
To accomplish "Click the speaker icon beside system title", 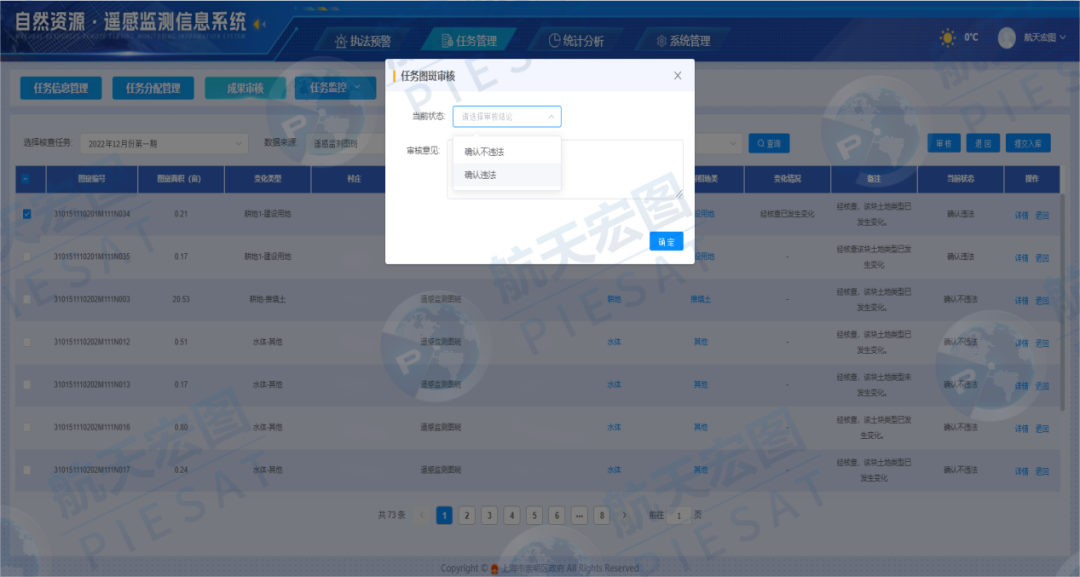I will (x=260, y=24).
